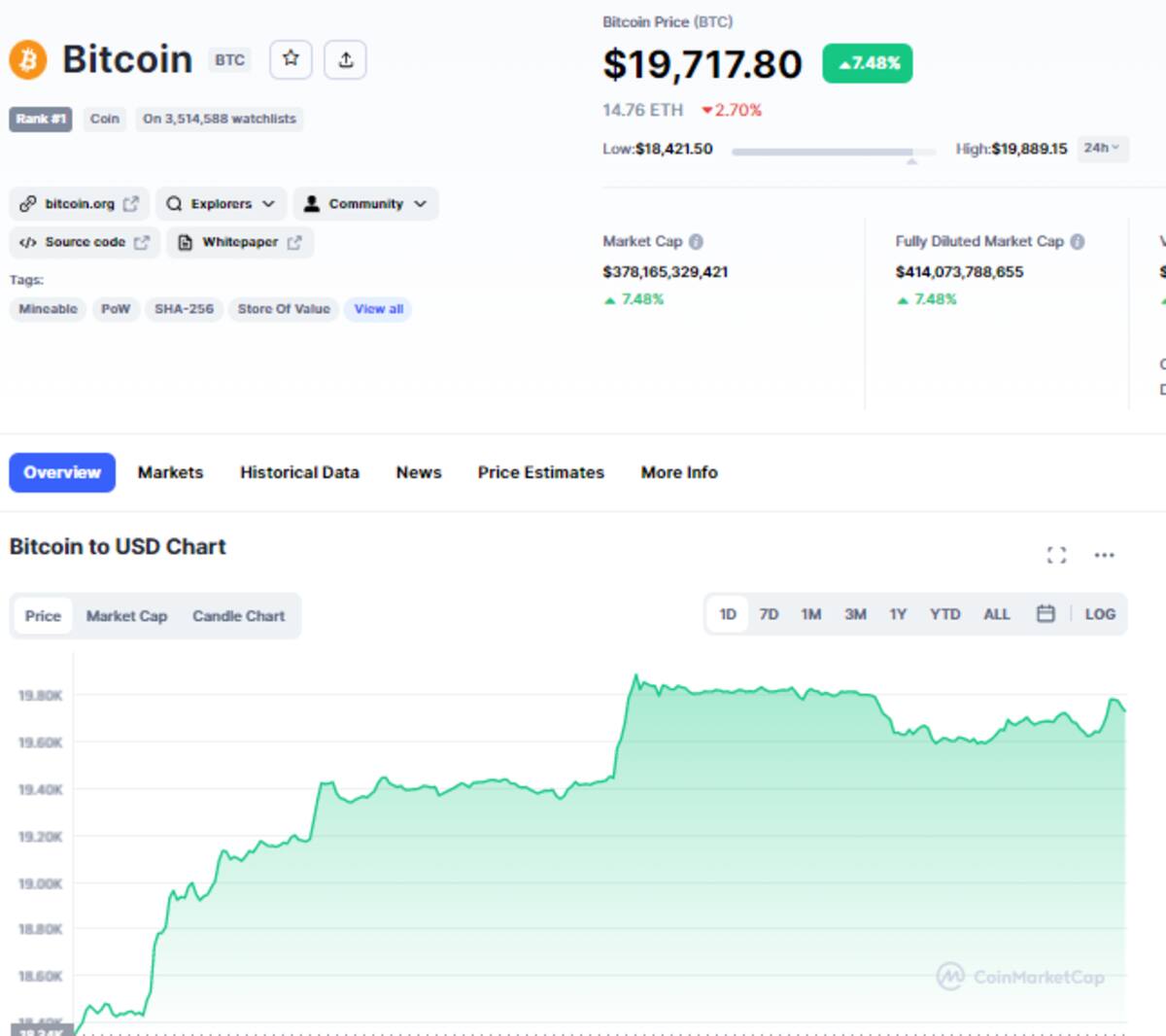1166x1036 pixels.
Task: Click external-link icon next to Source code
Action: point(142,242)
